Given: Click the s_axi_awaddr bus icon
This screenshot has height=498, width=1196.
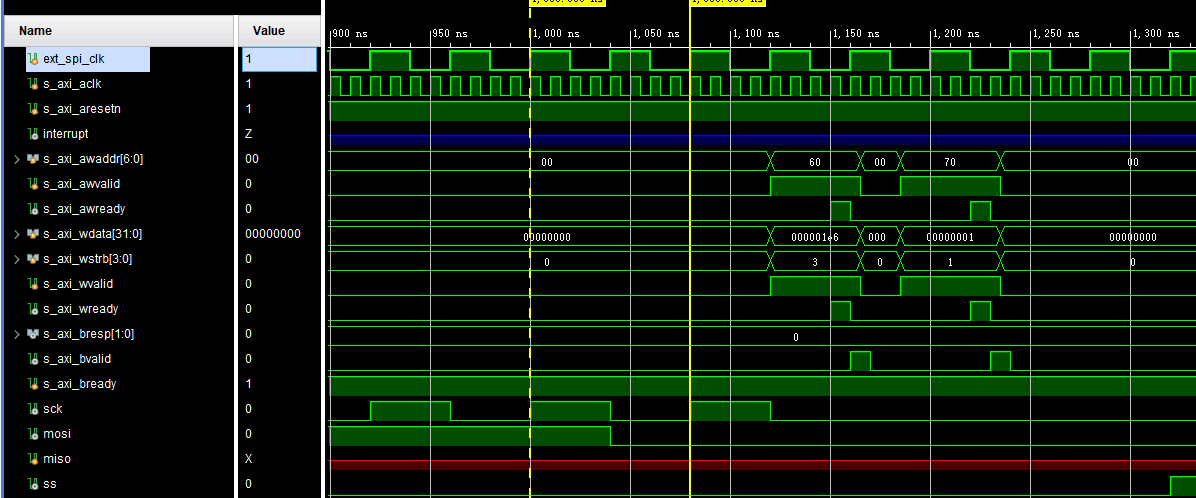Looking at the screenshot, I should pyautogui.click(x=33, y=159).
